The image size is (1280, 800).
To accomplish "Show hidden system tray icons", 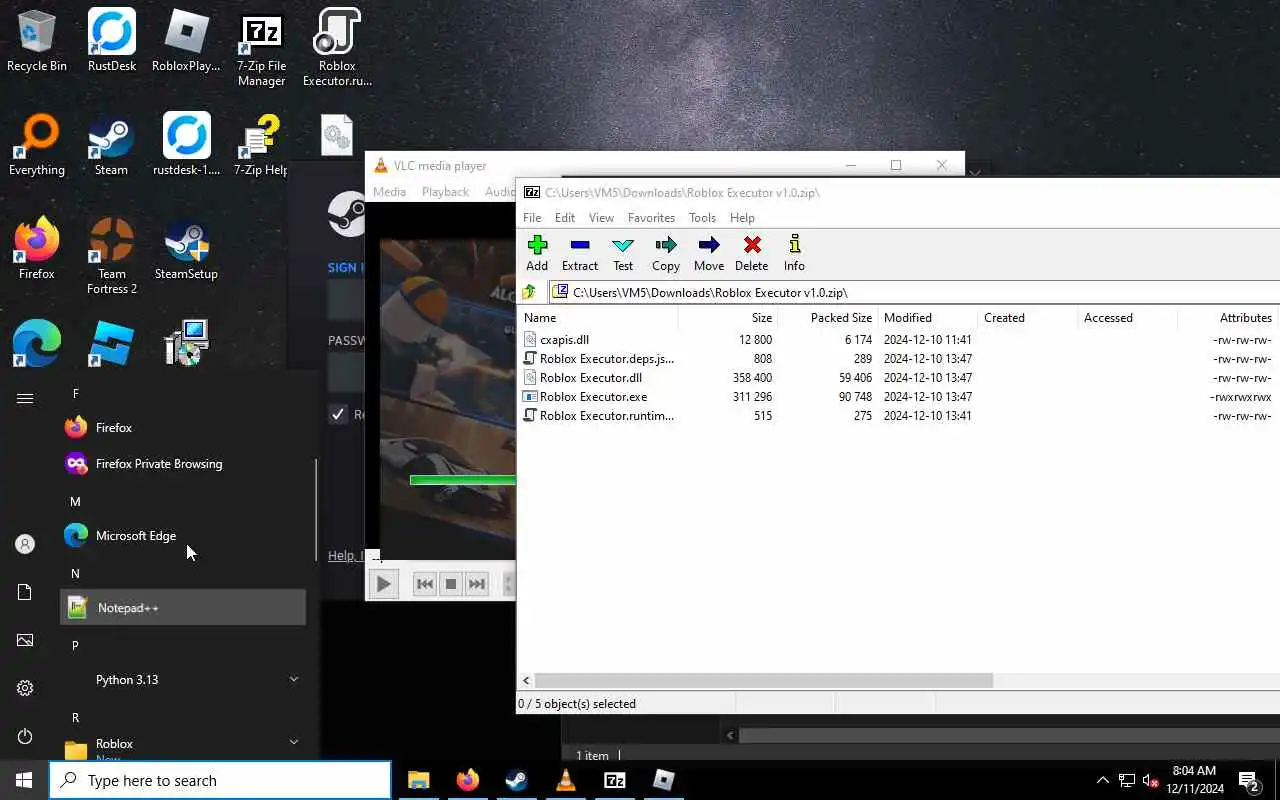I will (x=1102, y=780).
